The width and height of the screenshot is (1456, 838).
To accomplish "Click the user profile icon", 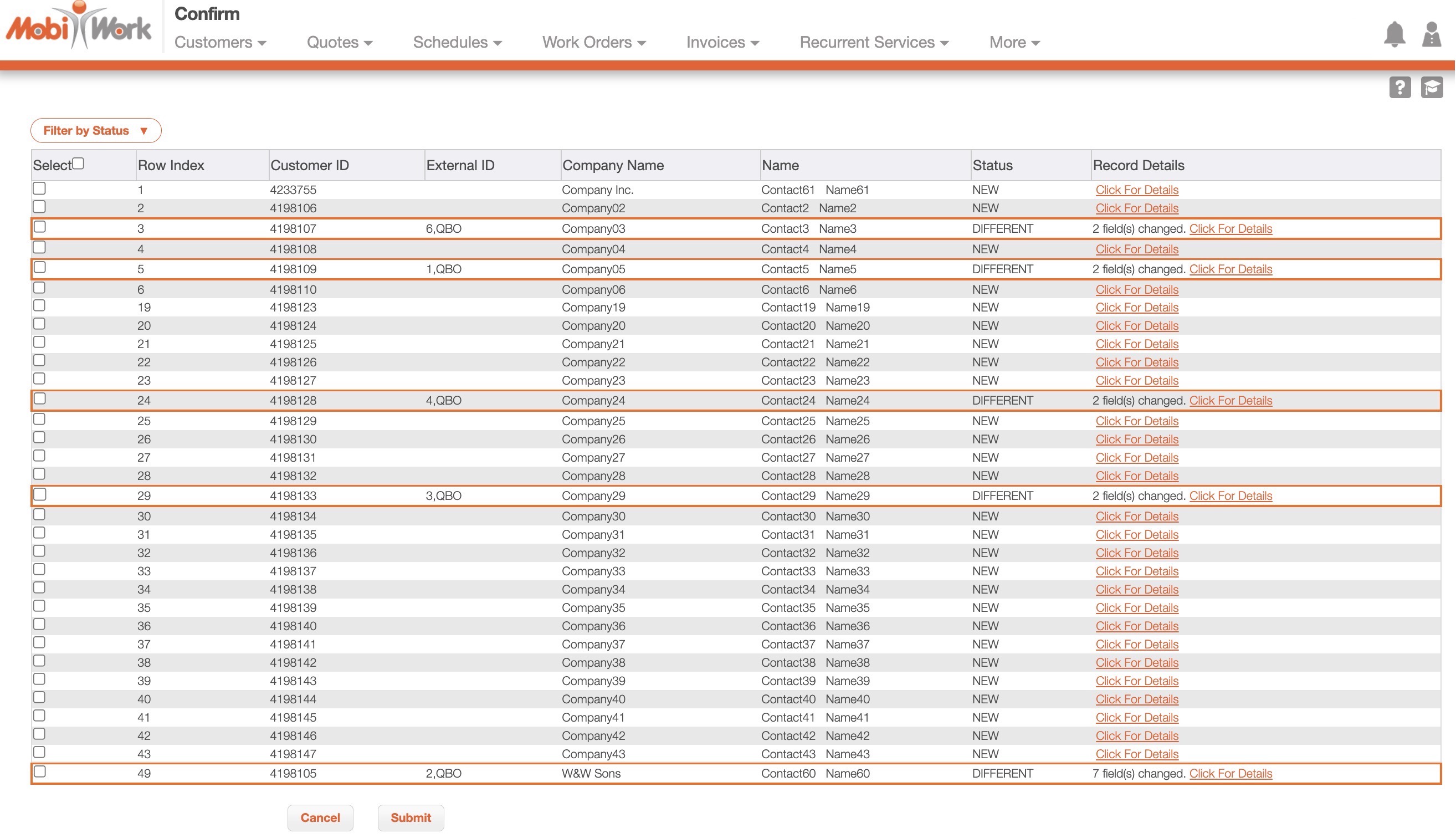I will (x=1432, y=34).
